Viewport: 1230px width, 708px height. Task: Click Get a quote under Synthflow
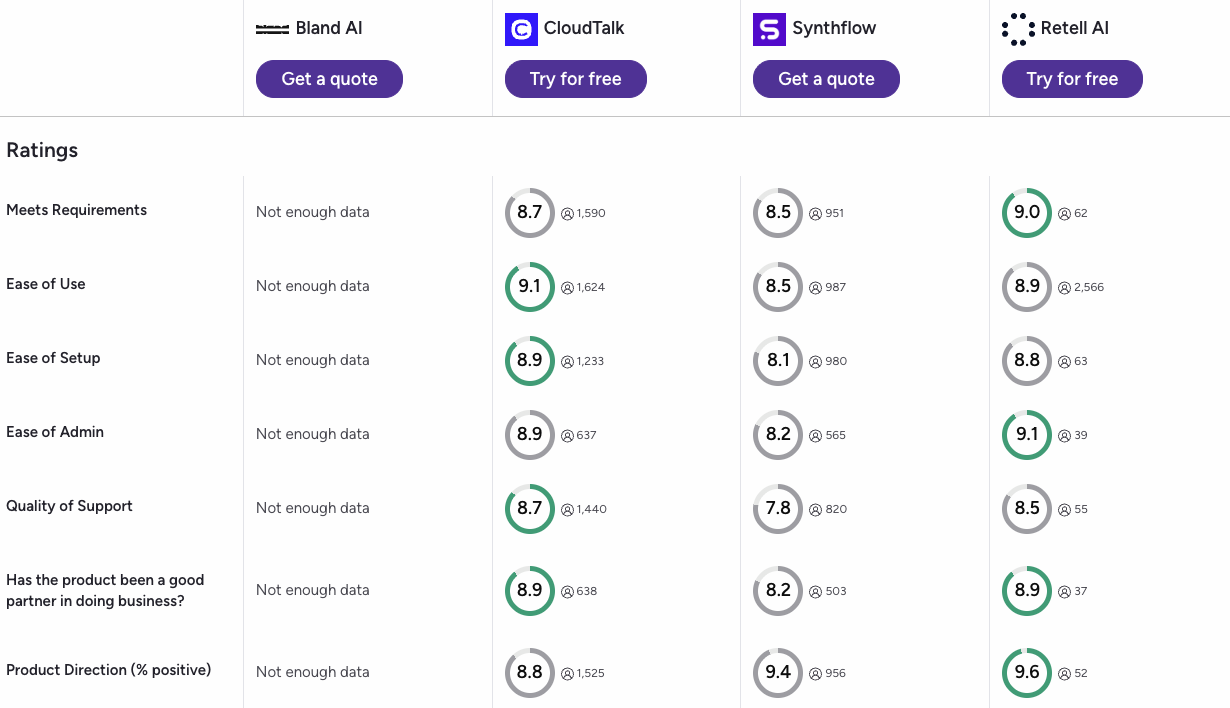pos(826,79)
